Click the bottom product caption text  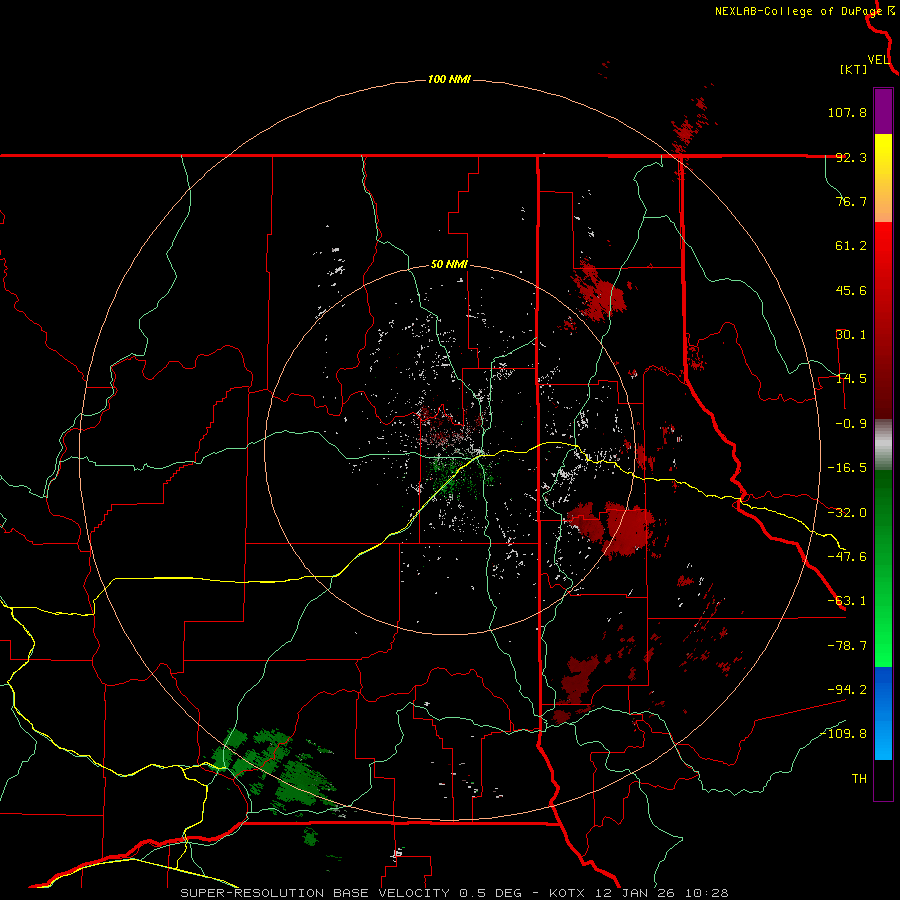point(454,893)
